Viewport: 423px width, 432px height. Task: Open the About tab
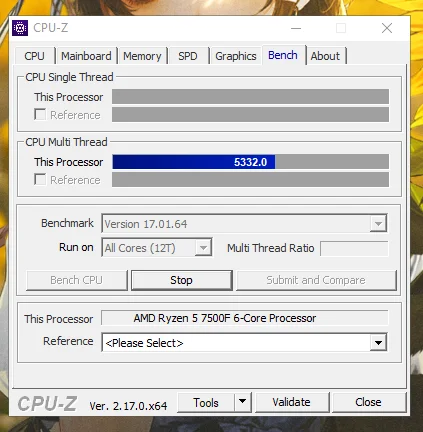pos(326,56)
